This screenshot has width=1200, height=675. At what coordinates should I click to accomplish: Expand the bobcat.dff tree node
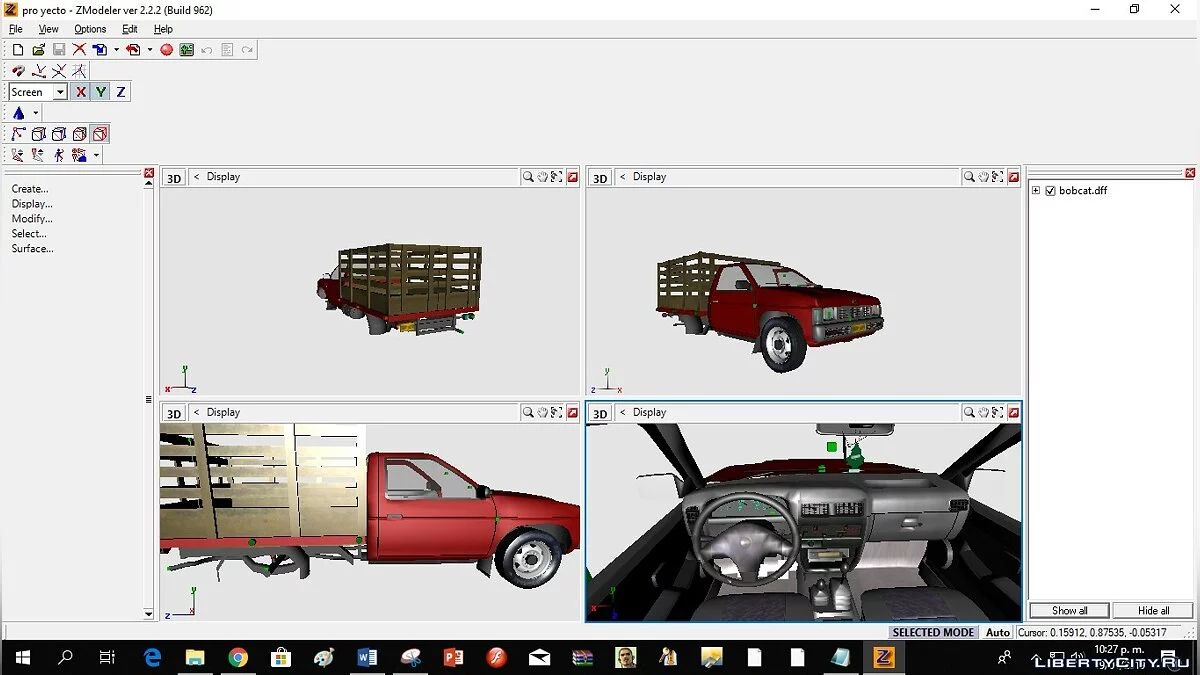(x=1036, y=191)
